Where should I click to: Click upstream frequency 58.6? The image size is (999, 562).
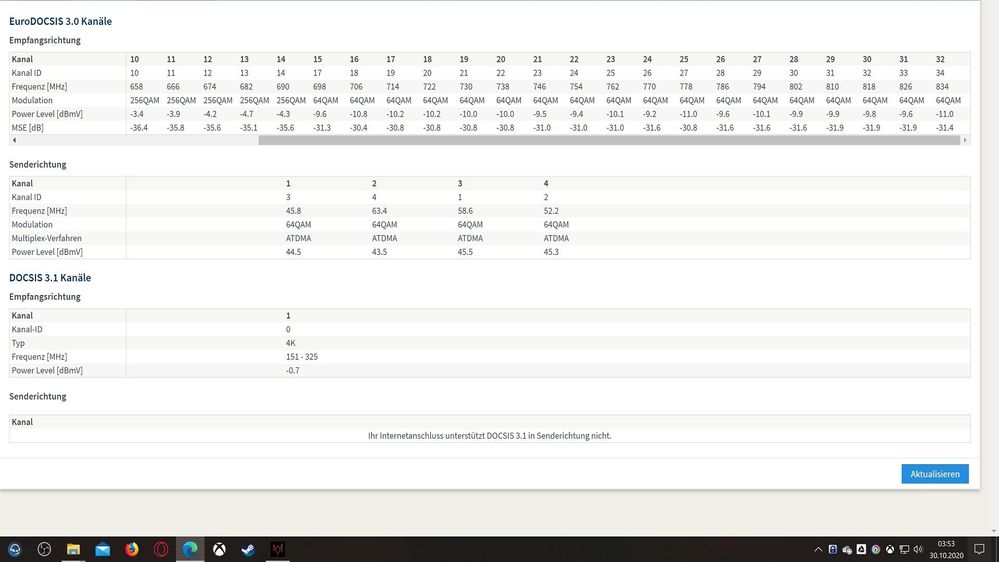[465, 211]
